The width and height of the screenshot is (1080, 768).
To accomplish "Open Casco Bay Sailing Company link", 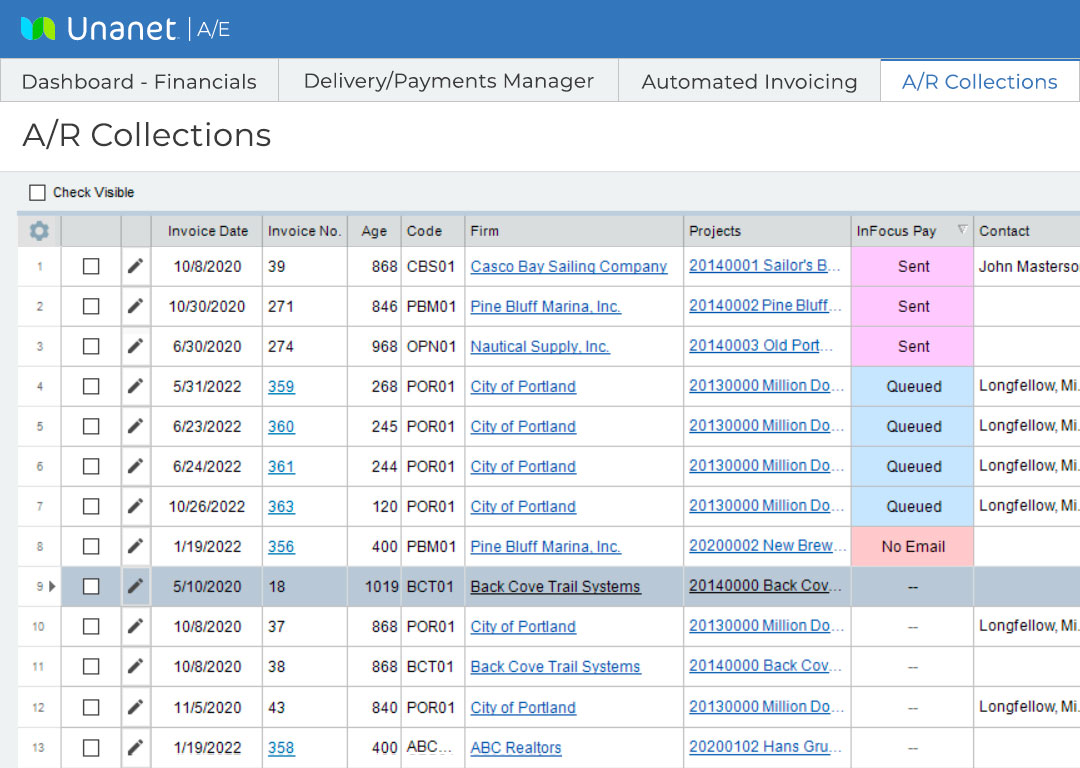I will tap(569, 266).
